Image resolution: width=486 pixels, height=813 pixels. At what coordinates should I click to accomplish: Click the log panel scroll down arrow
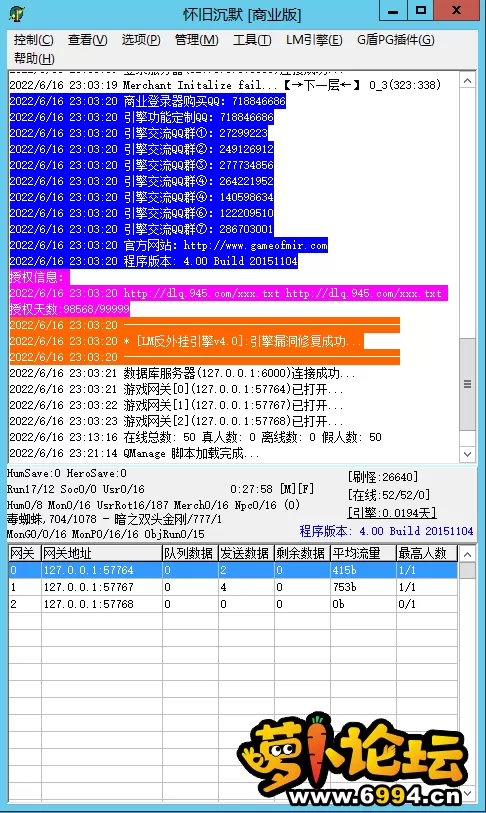pos(467,454)
